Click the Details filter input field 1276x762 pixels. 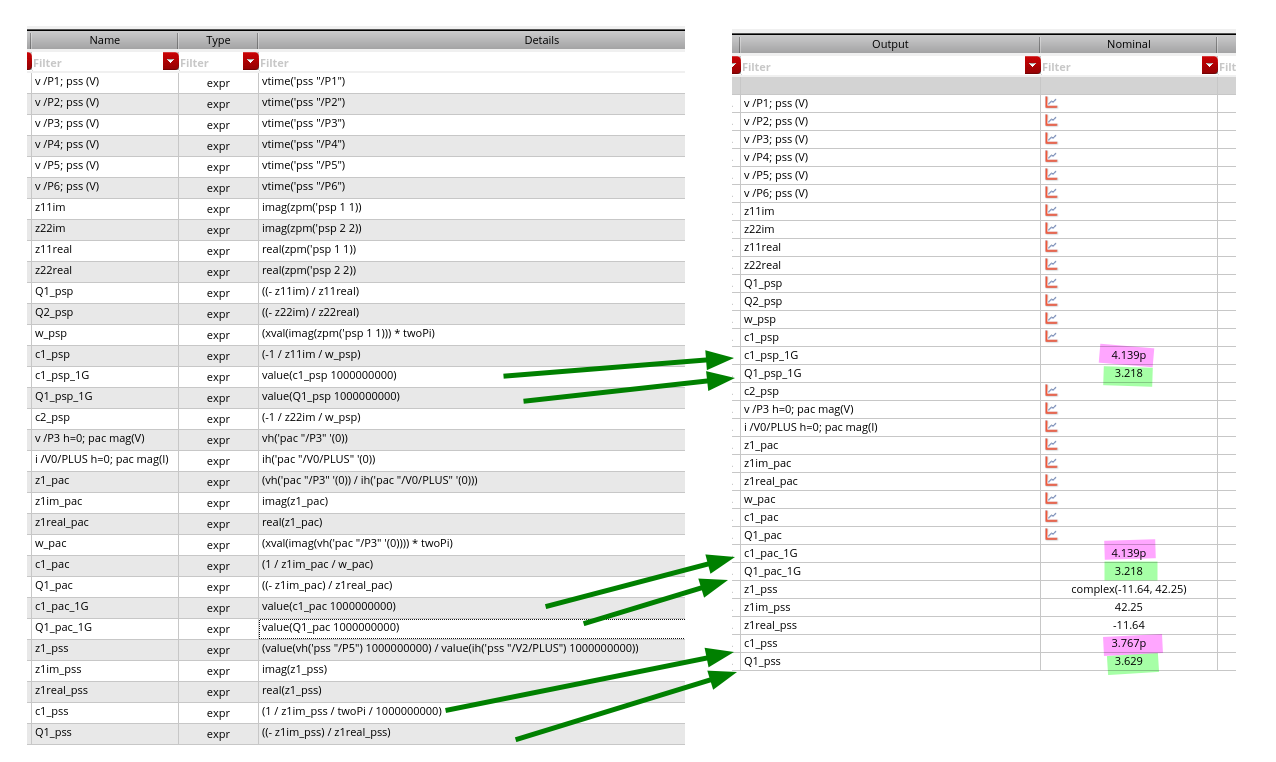[470, 63]
